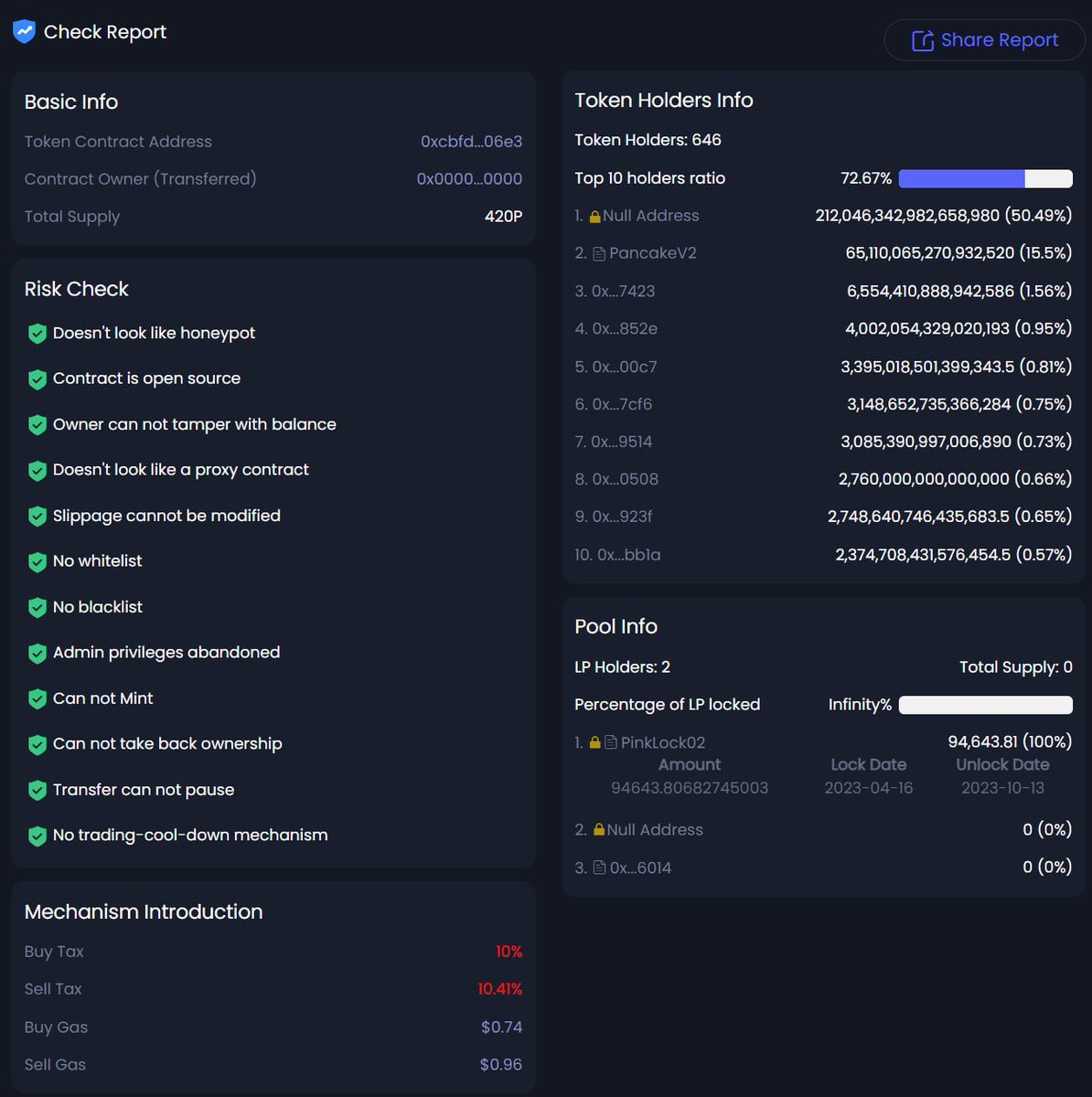The width and height of the screenshot is (1092, 1097).
Task: Click LP Holders: 2 text
Action: click(622, 667)
